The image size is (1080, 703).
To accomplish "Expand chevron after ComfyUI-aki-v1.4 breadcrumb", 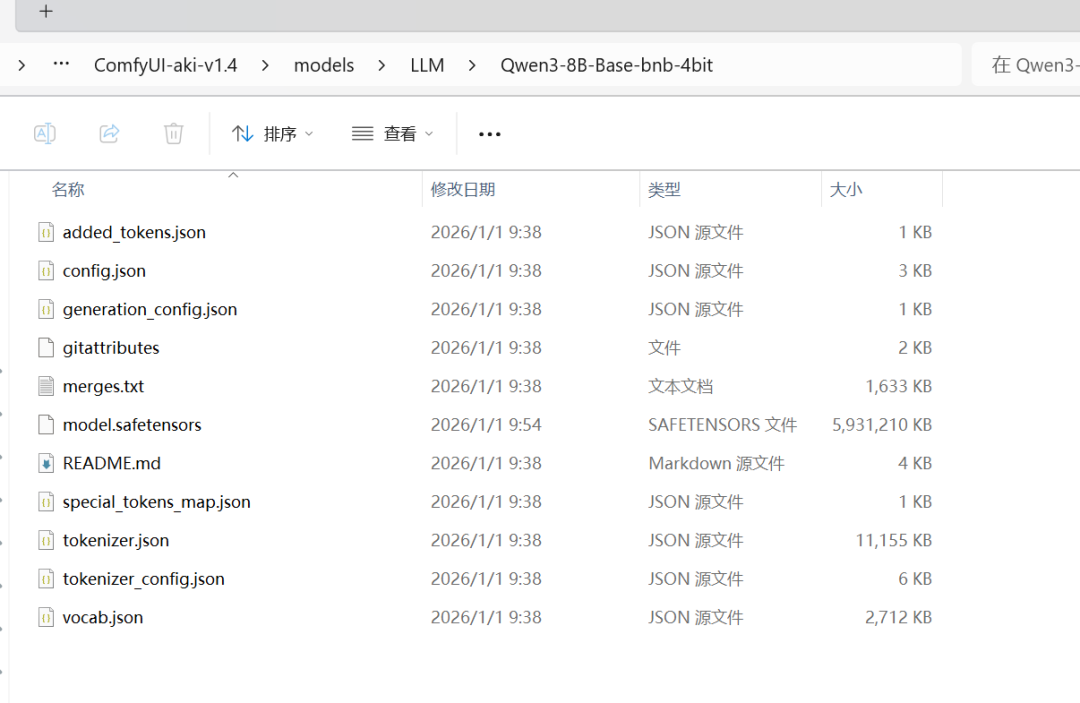I will (265, 66).
